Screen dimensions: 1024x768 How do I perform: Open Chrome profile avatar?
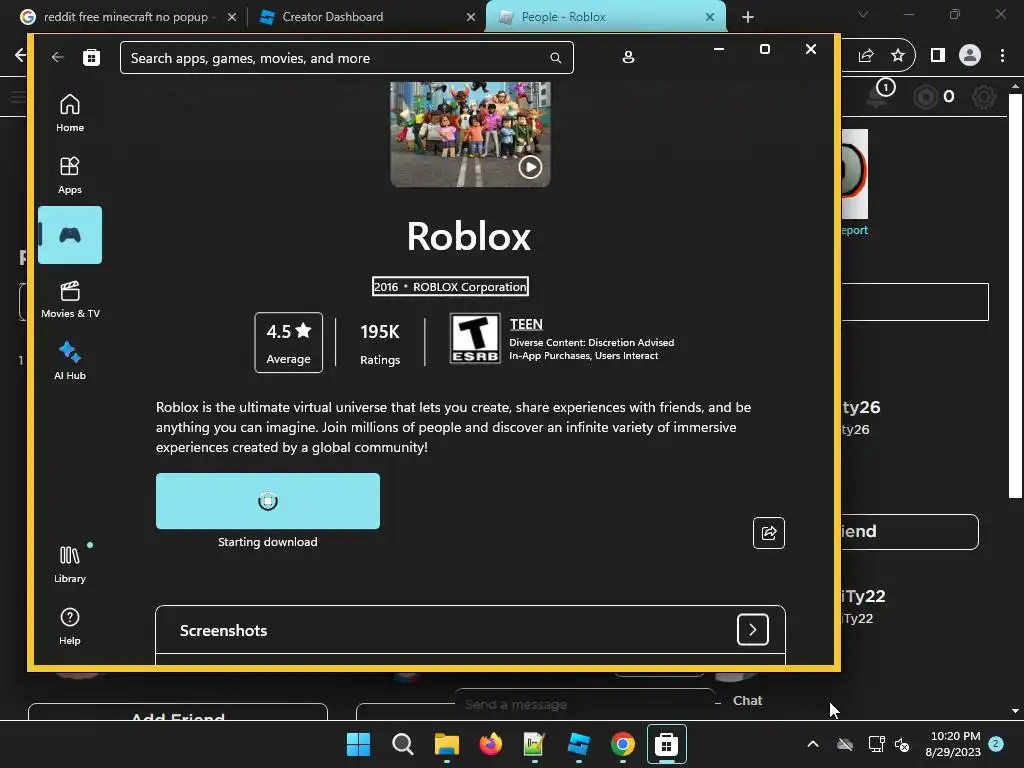point(970,56)
